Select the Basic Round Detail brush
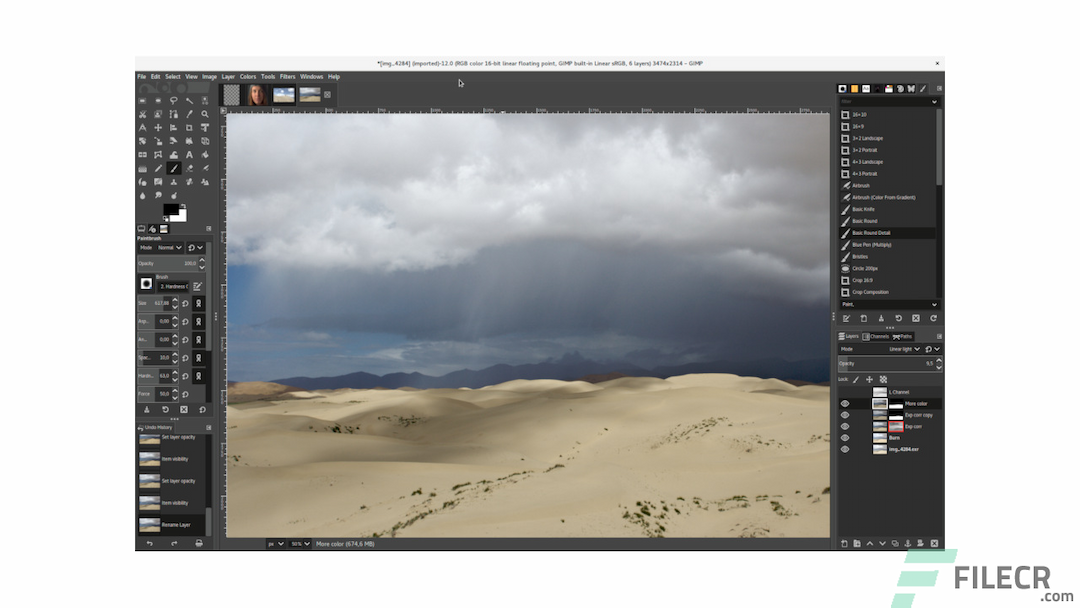The image size is (1080, 608). click(888, 232)
